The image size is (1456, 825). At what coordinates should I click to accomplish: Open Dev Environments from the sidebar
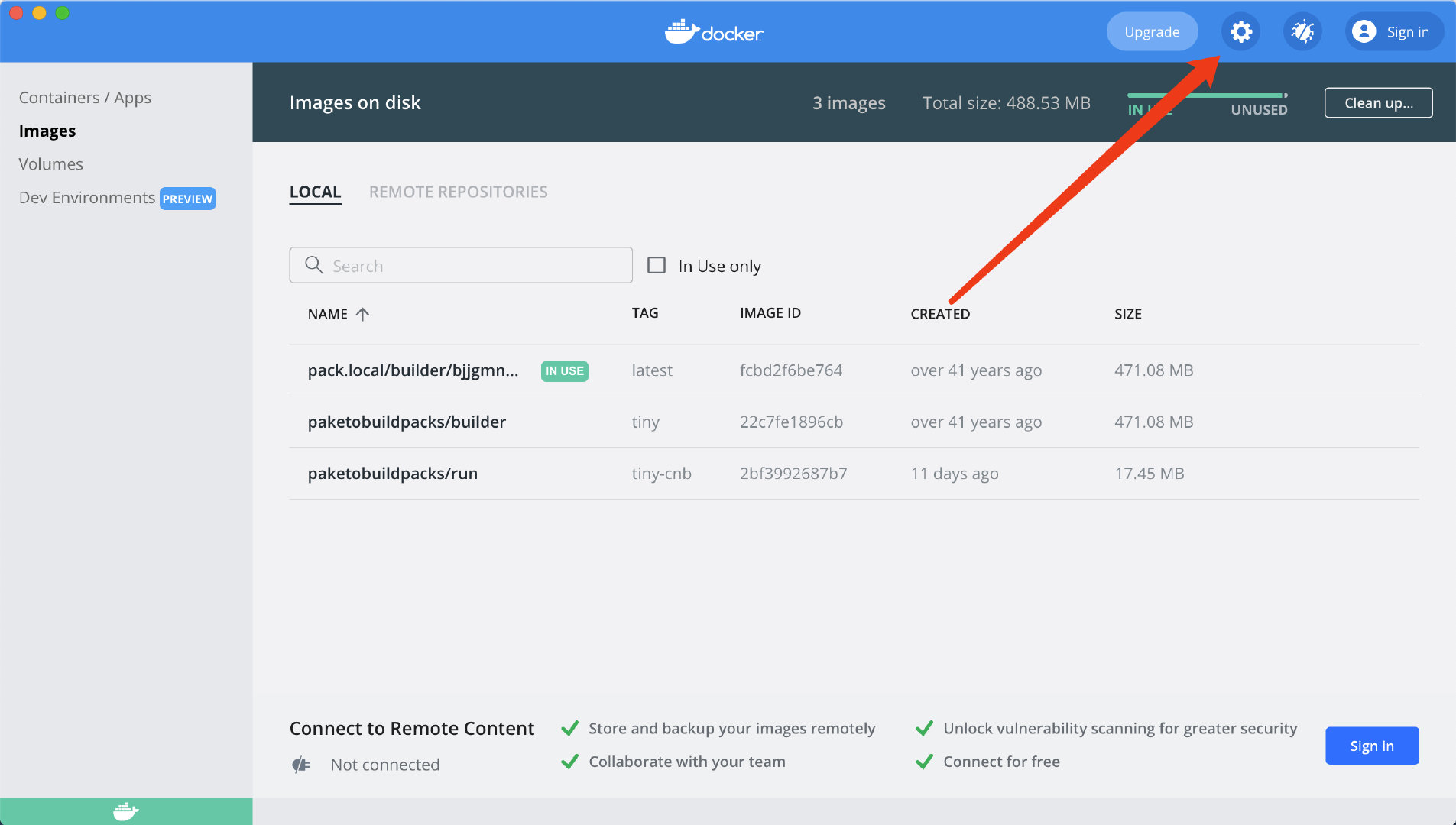click(86, 197)
